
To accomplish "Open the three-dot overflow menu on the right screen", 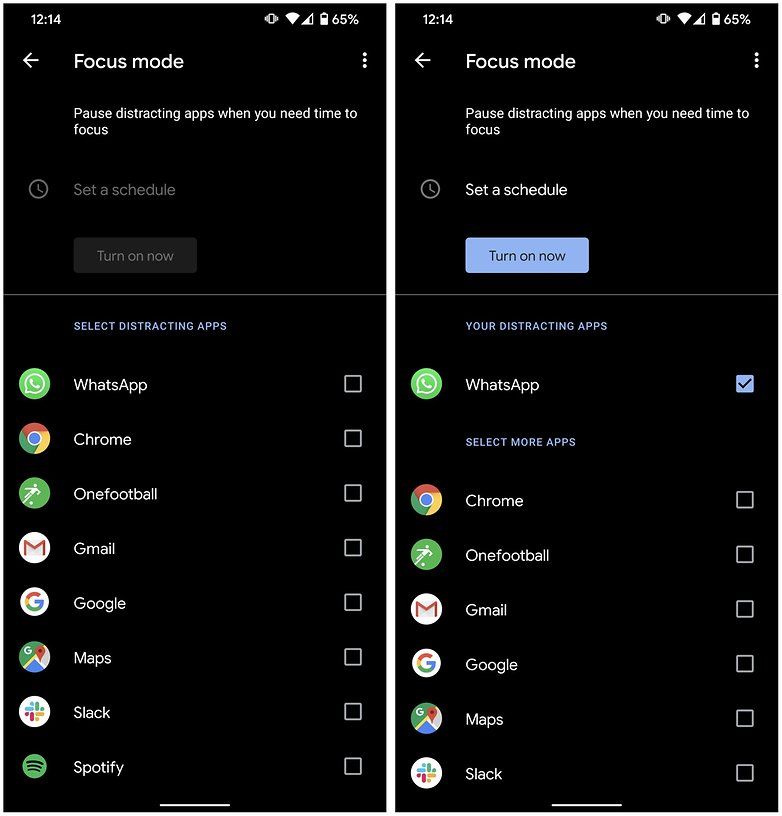I will tap(757, 60).
